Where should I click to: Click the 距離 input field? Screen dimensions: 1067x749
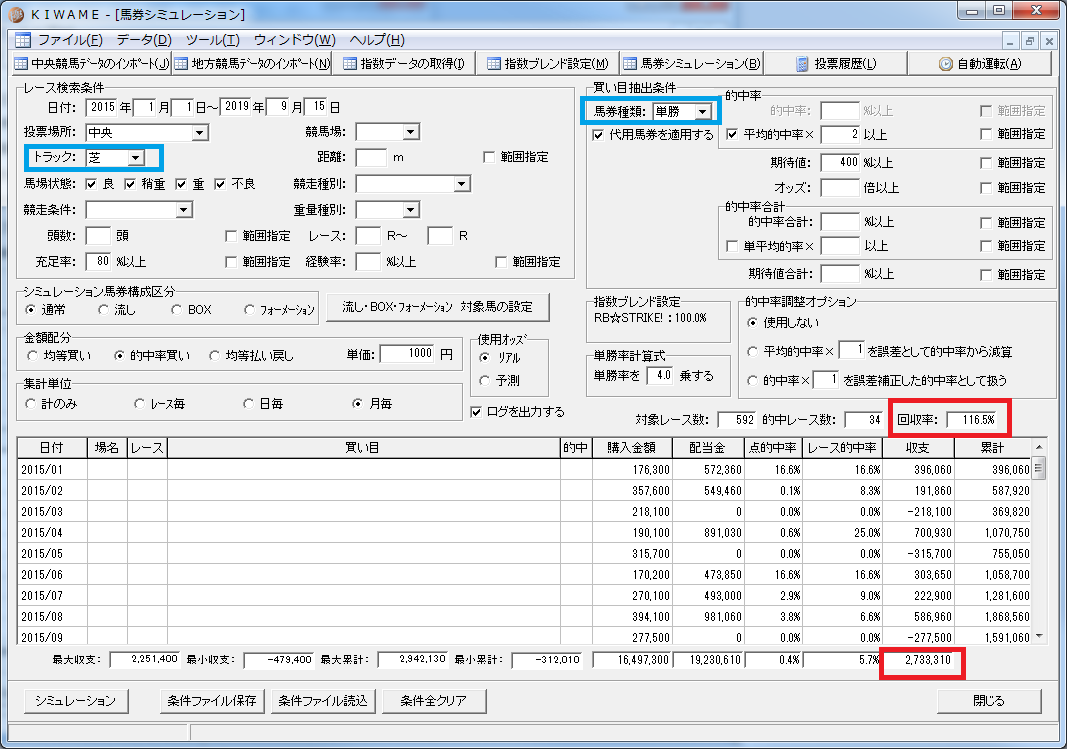pos(371,157)
